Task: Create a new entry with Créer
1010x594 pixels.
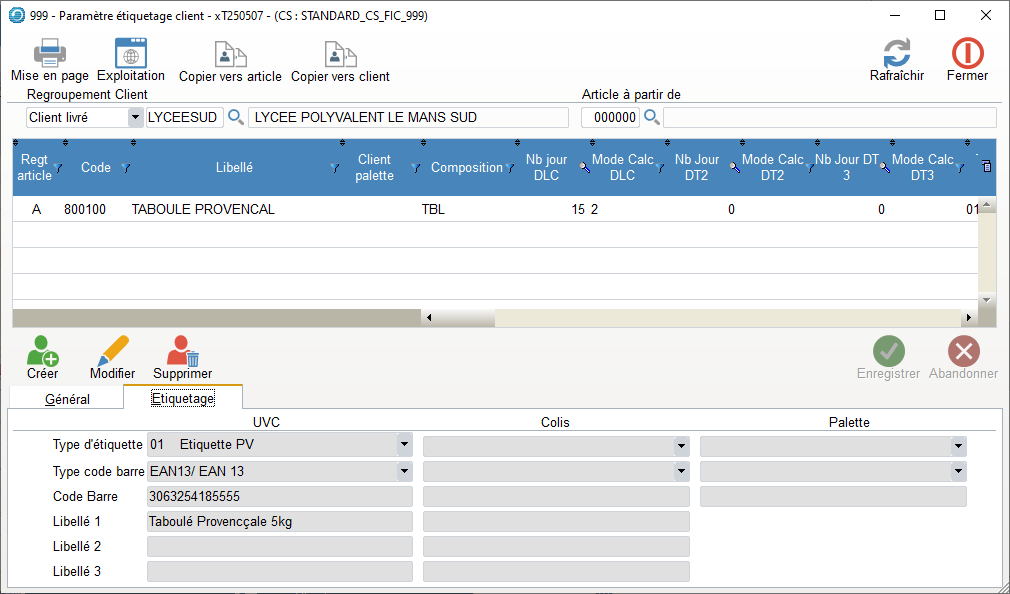Action: point(43,352)
